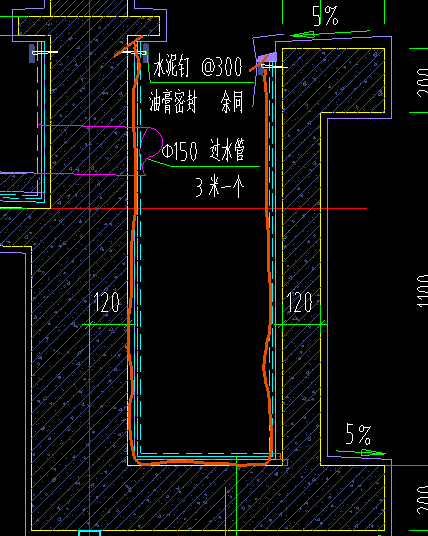The image size is (428, 536).
Task: Select the '水泥钉 @300' annotation text
Action: tap(198, 66)
